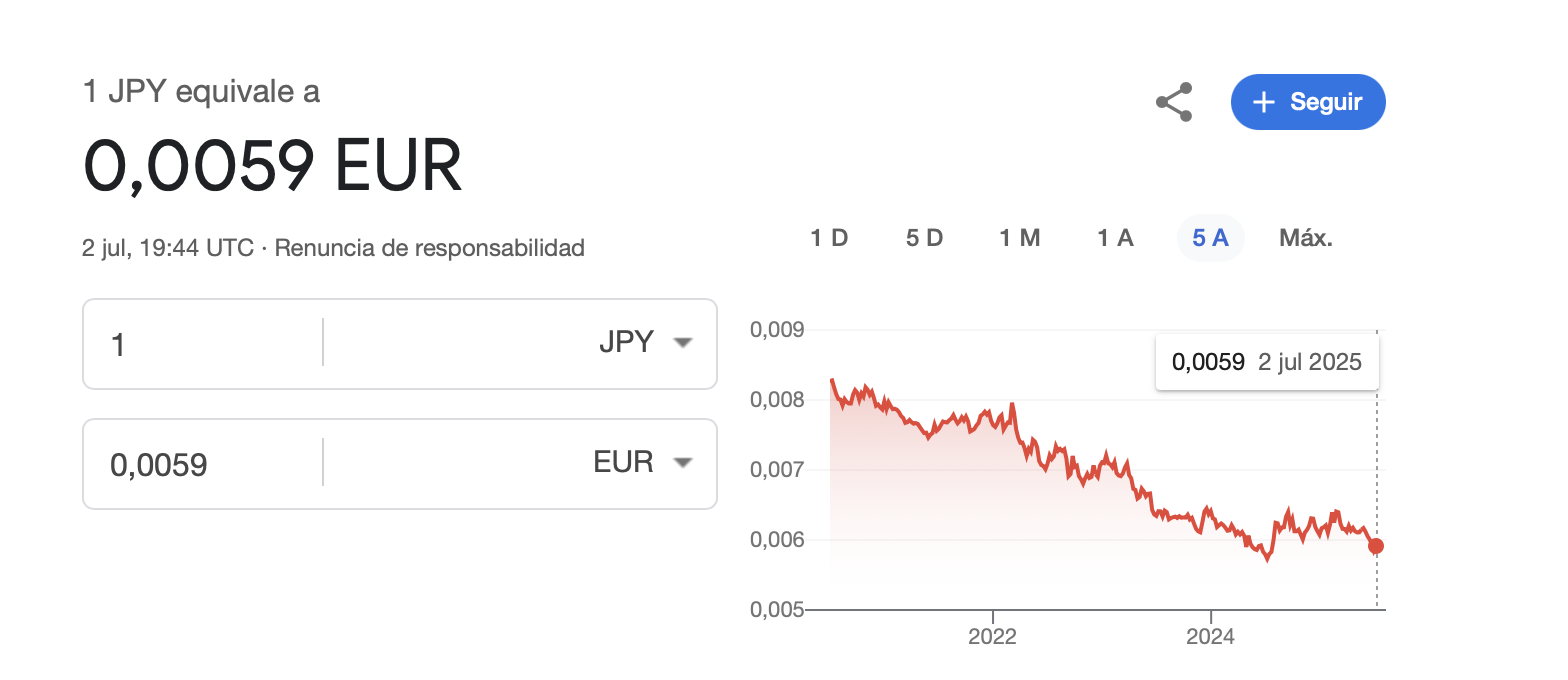Screen dimensions: 1568x680
Task: Select the 1 A time range
Action: [x=1115, y=238]
